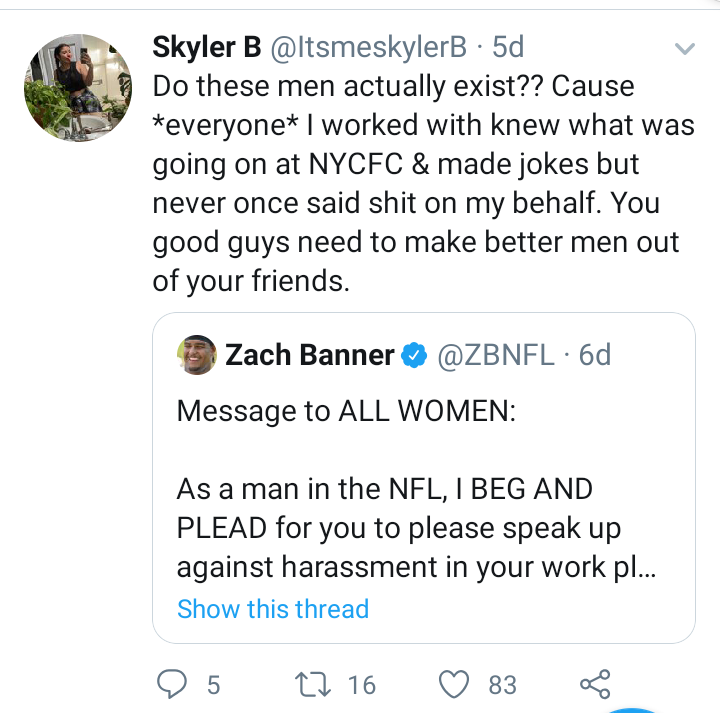Open the 5d tweet timestamp
720x713 pixels.
point(508,47)
